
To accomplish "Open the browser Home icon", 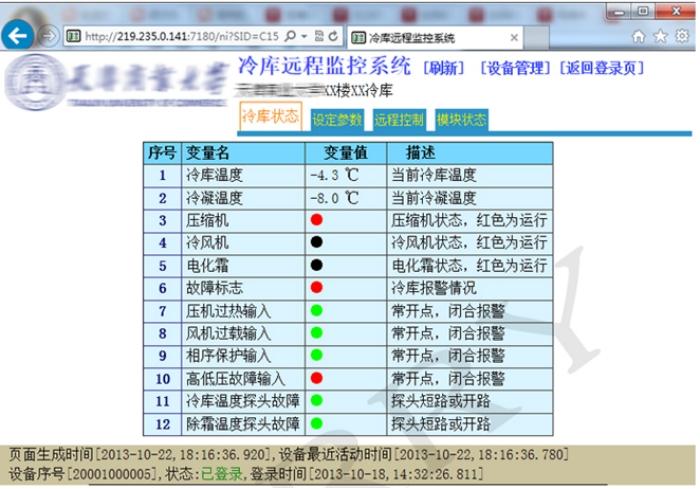I will [x=639, y=36].
